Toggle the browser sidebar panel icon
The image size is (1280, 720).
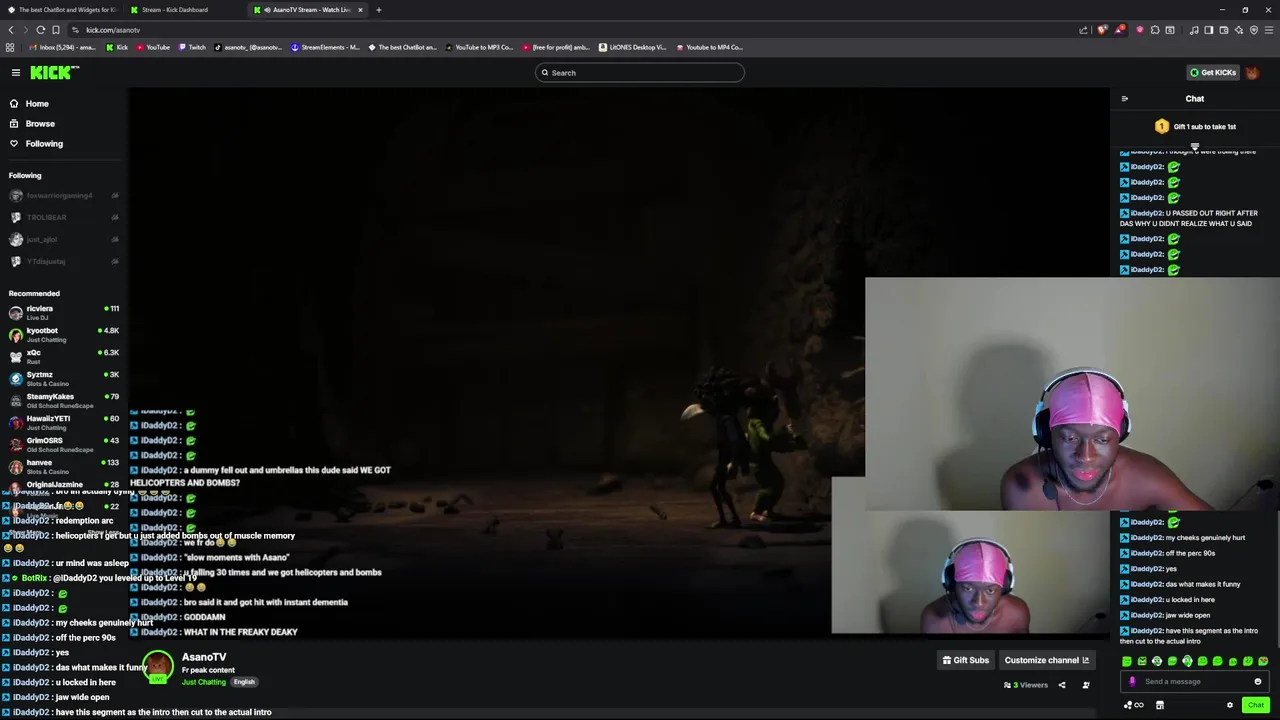click(1209, 30)
